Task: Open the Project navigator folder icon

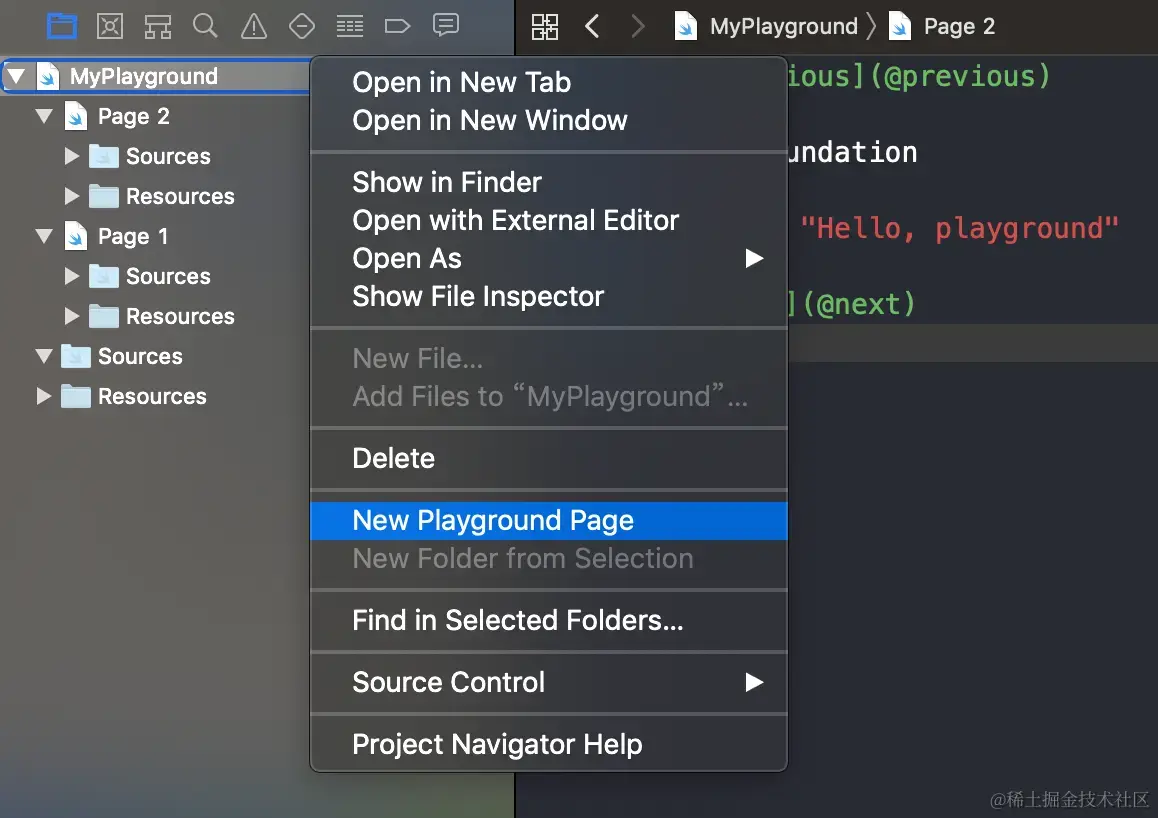Action: pyautogui.click(x=62, y=27)
